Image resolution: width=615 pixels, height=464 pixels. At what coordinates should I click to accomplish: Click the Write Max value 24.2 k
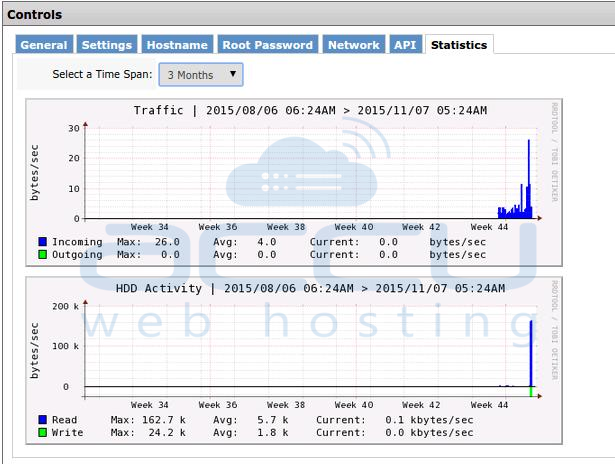pos(167,433)
